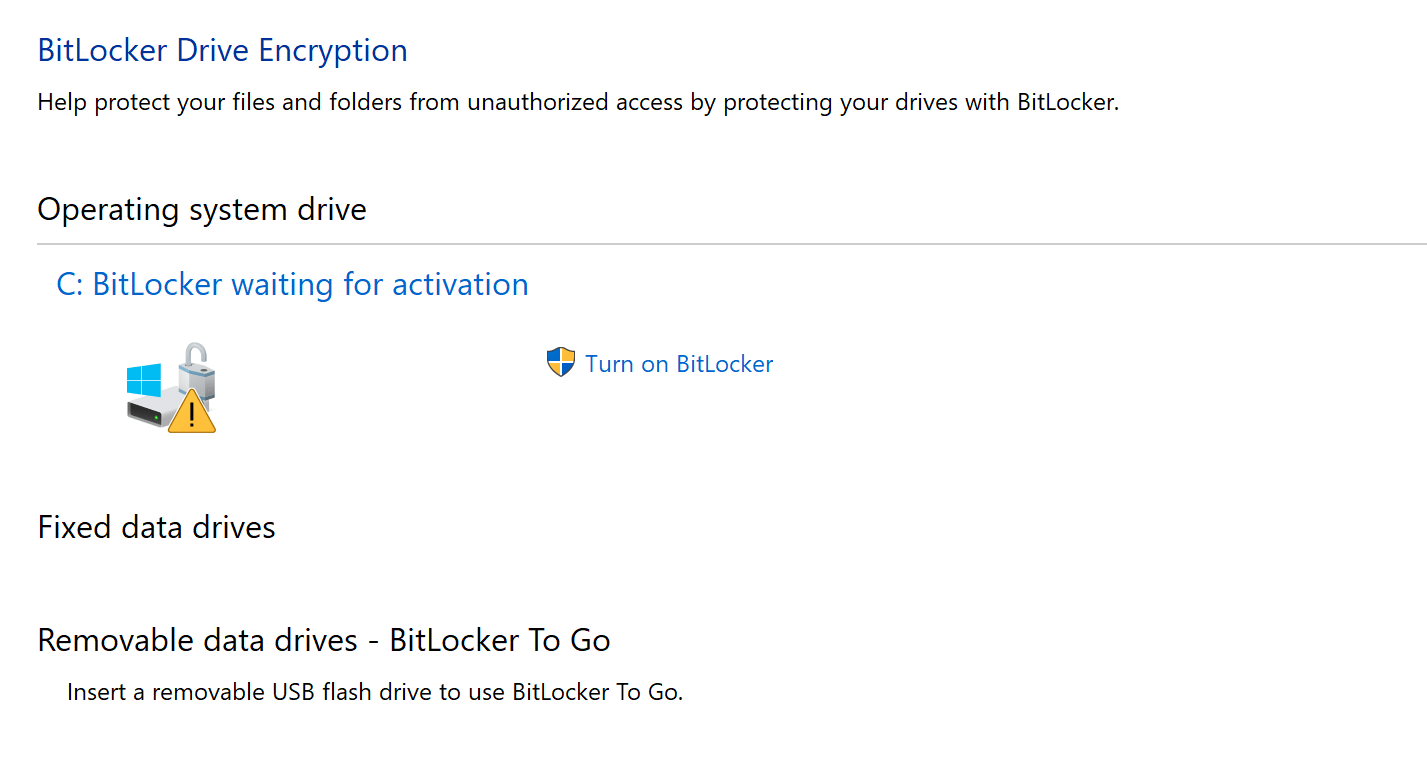1427x767 pixels.
Task: Click the Windows logo on the drive graphic
Action: point(143,380)
